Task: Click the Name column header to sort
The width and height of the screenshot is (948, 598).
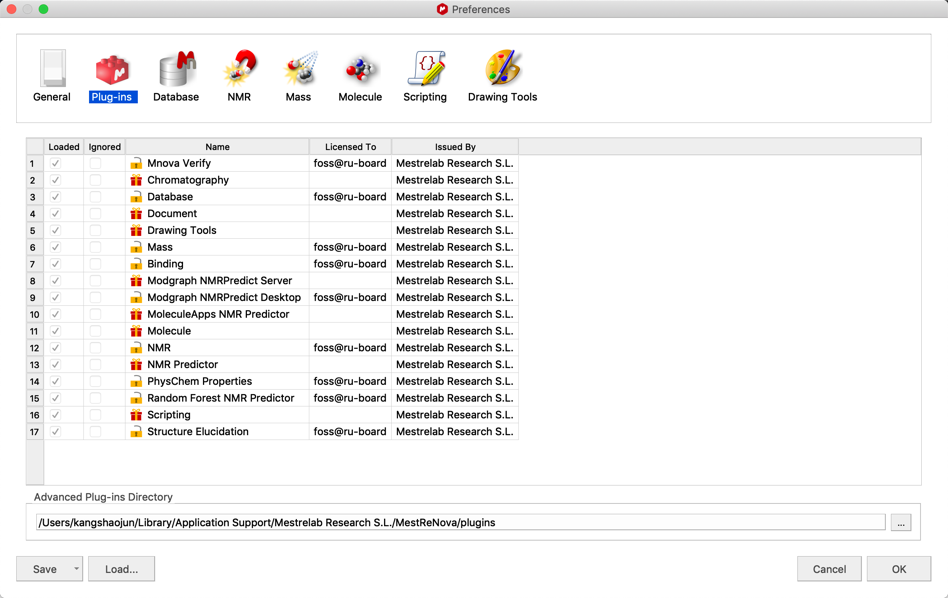Action: [x=217, y=146]
